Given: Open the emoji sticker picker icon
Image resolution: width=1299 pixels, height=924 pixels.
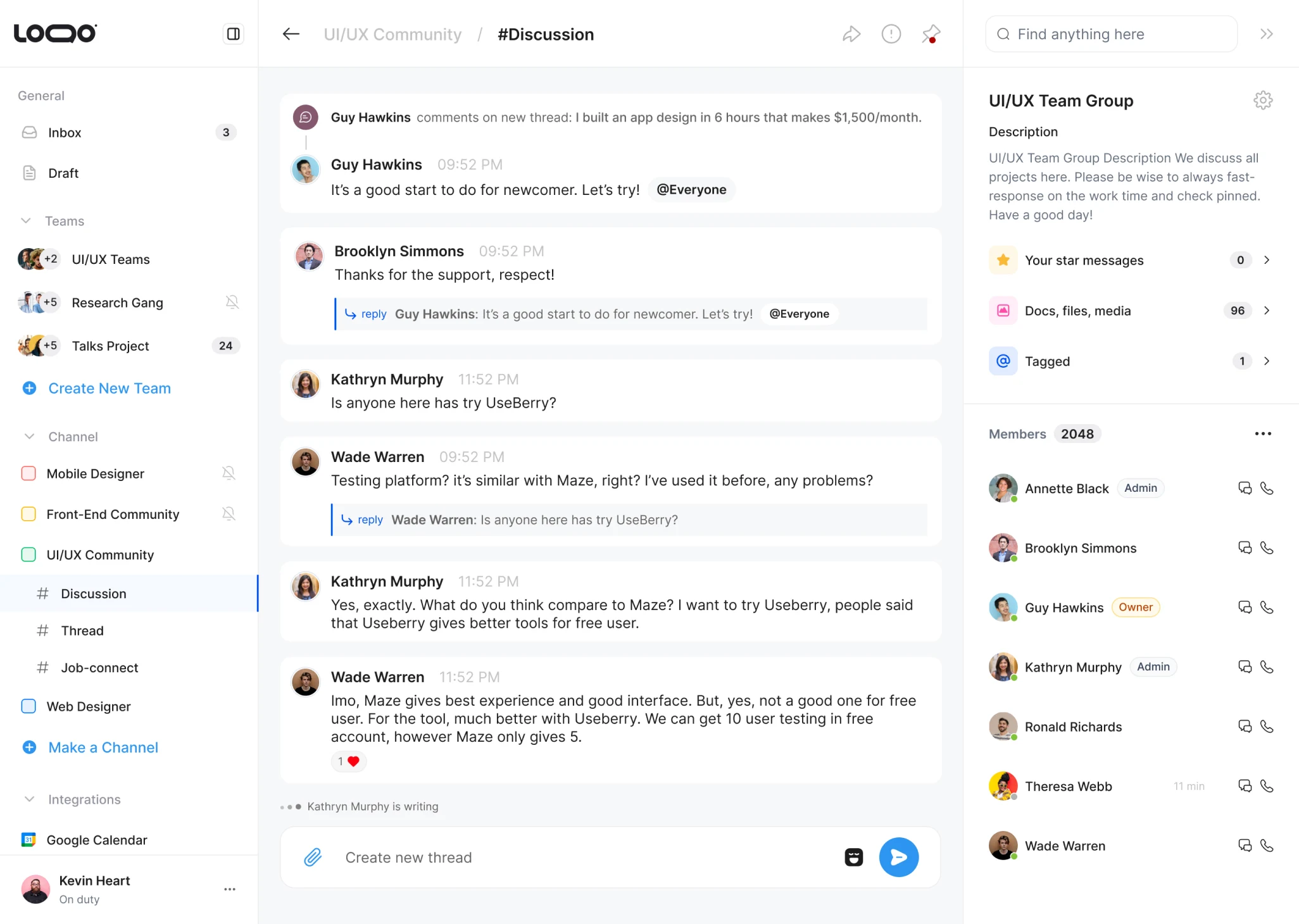Looking at the screenshot, I should coord(853,858).
